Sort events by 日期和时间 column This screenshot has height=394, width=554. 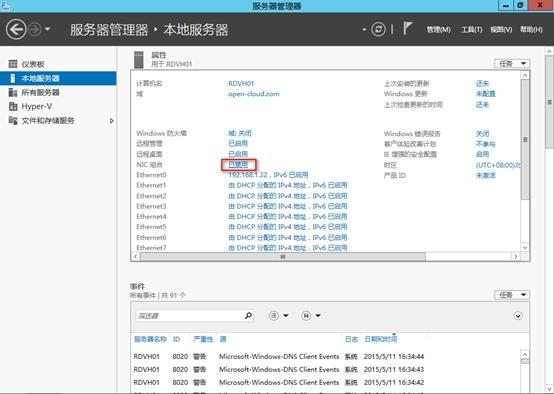pyautogui.click(x=381, y=339)
